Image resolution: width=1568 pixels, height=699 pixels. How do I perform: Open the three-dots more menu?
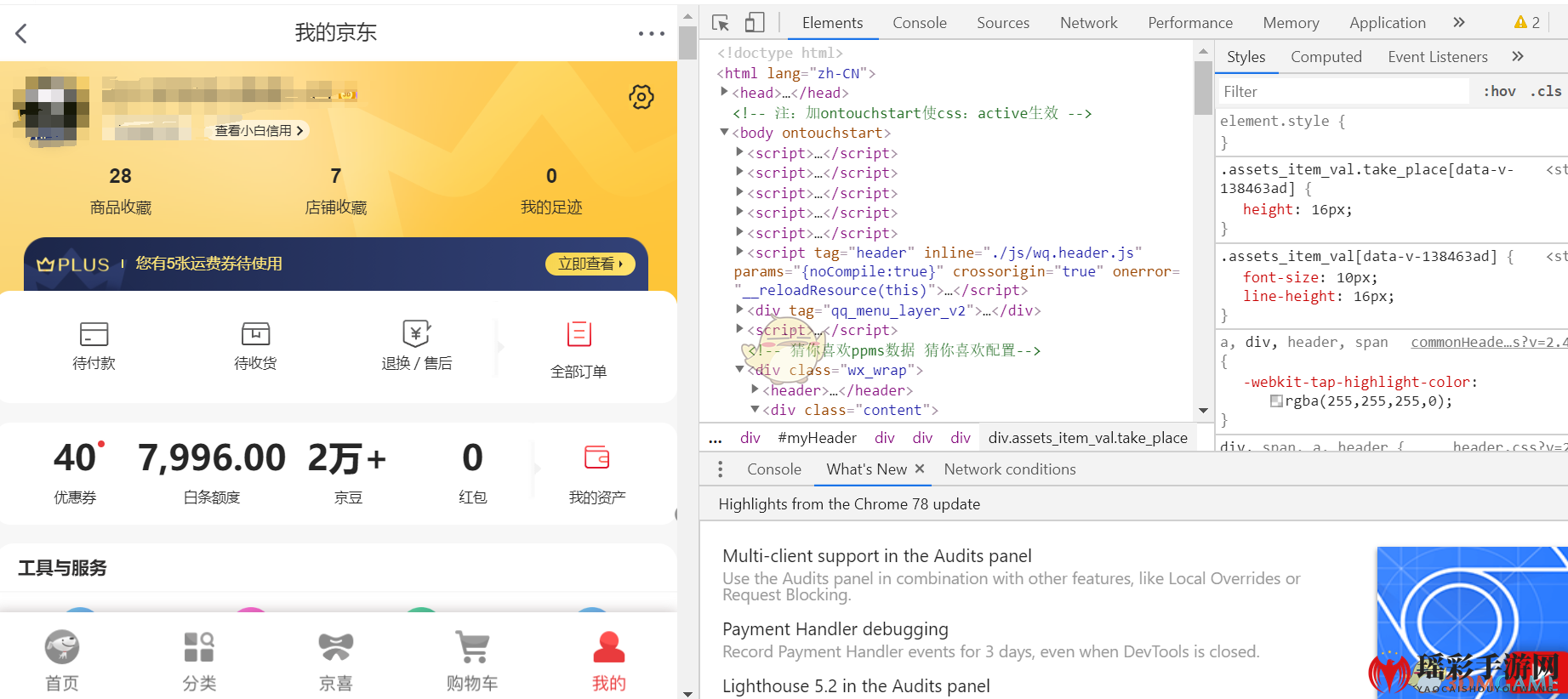(x=651, y=34)
